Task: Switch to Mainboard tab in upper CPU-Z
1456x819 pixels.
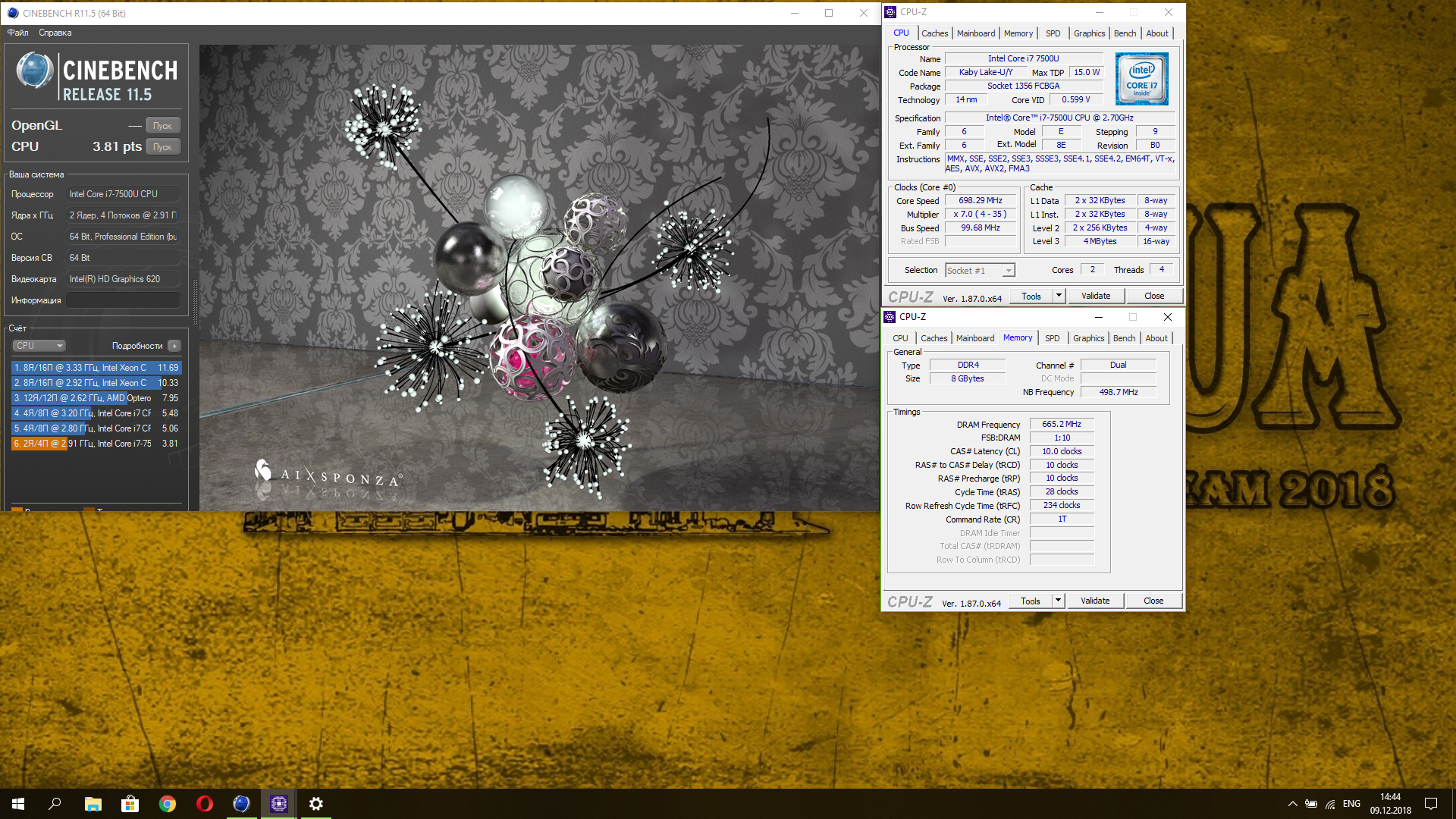Action: point(976,33)
